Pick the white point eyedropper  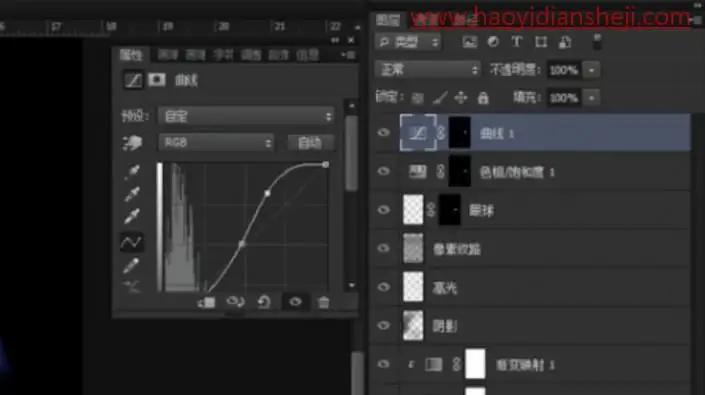coord(132,216)
